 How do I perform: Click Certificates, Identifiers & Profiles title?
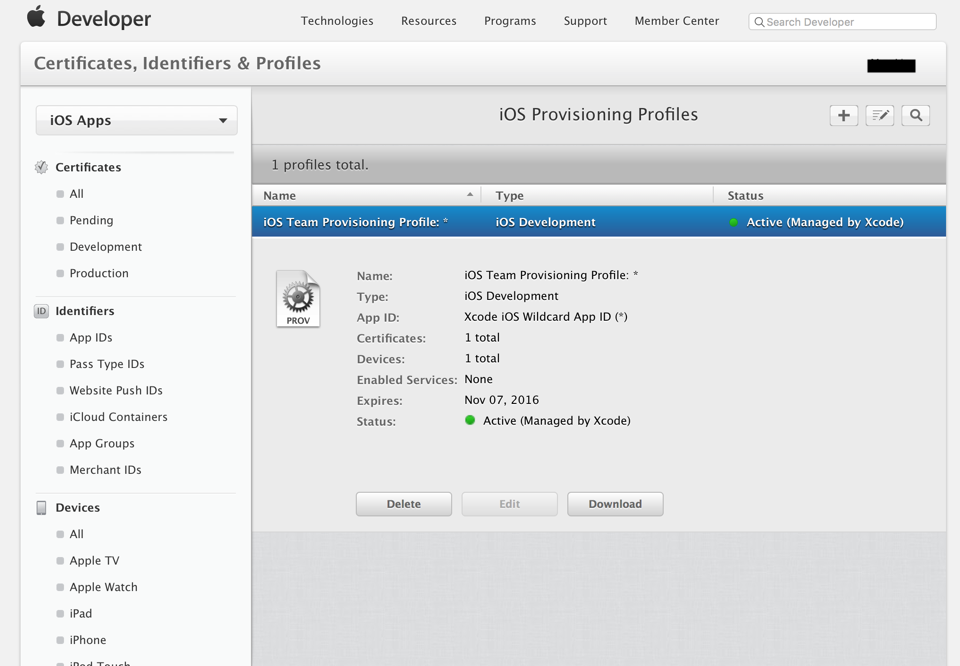177,63
